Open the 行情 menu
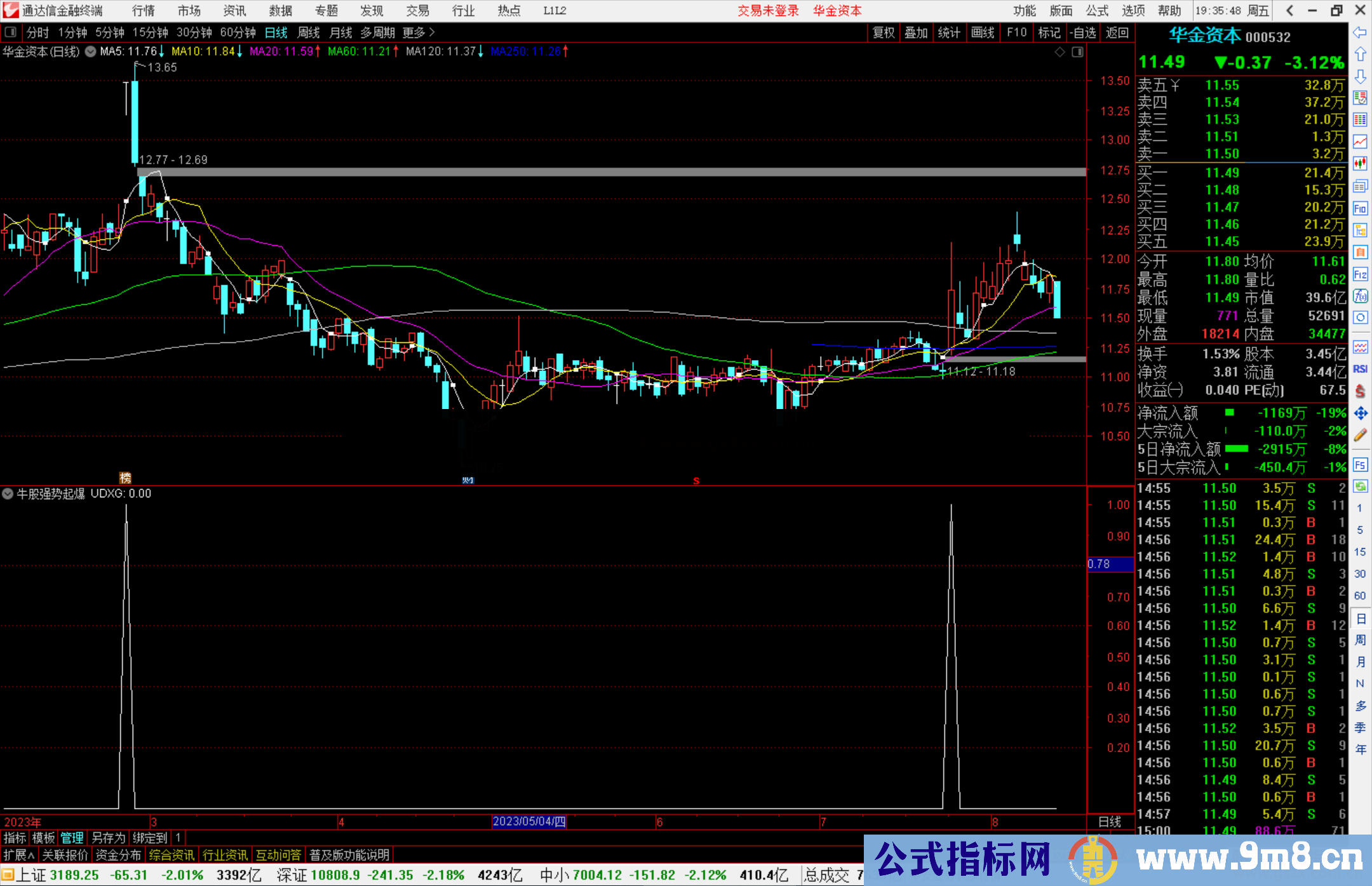The height and width of the screenshot is (886, 1372). (143, 11)
